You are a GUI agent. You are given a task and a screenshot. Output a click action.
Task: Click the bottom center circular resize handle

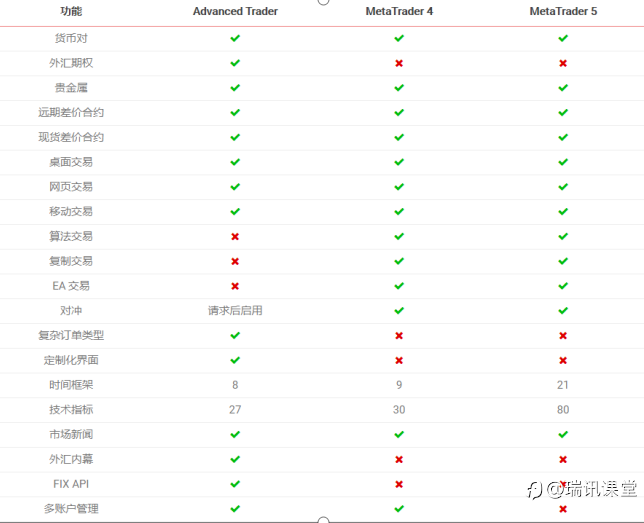(324, 520)
